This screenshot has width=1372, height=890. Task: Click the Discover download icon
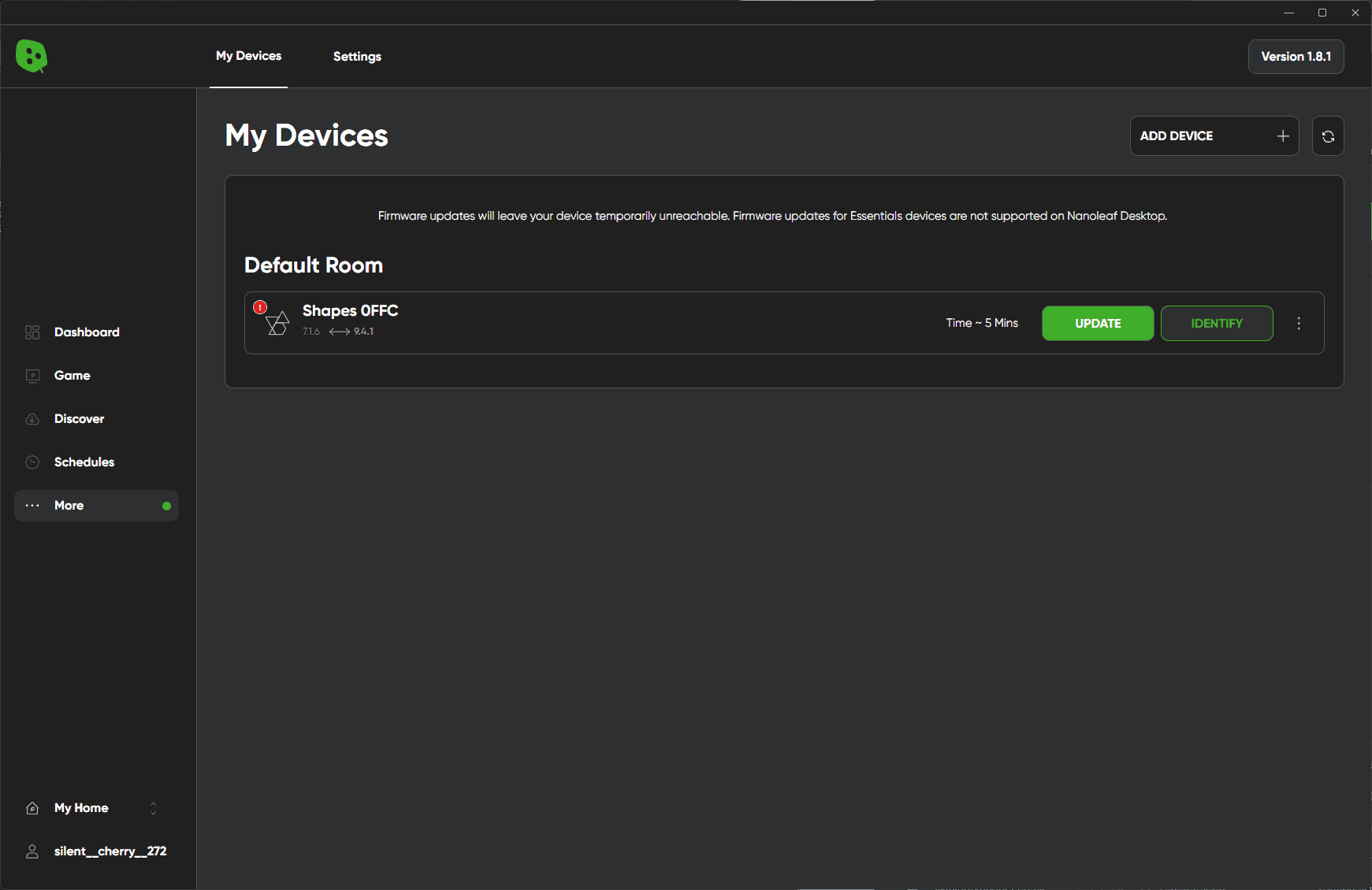click(x=32, y=419)
